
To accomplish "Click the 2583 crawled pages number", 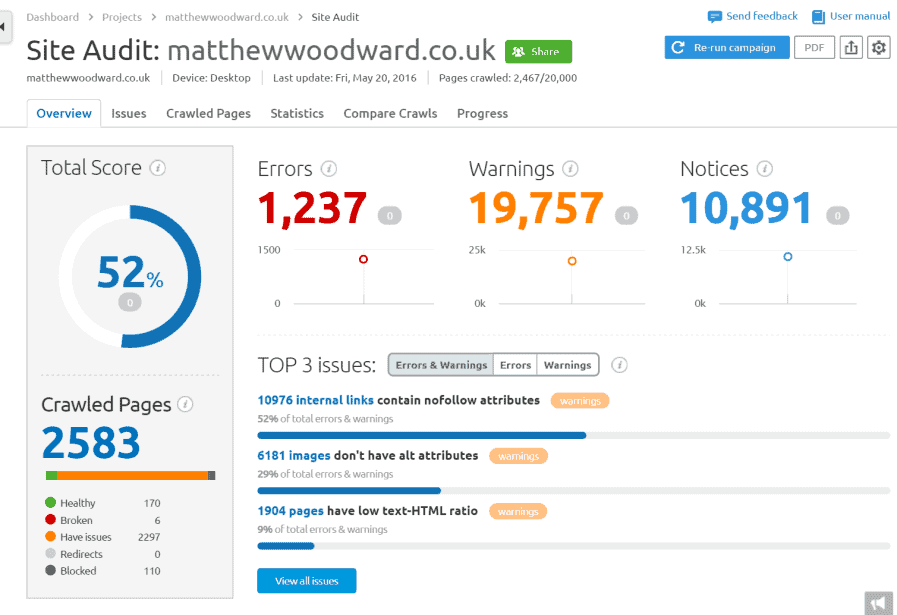I will [91, 443].
